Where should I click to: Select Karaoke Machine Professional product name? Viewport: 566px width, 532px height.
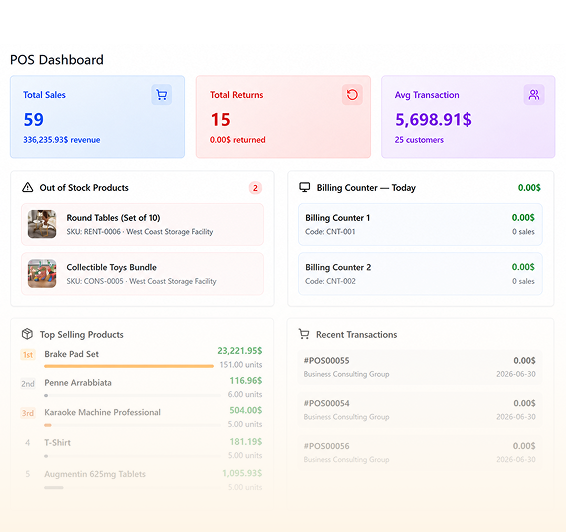click(x=103, y=412)
